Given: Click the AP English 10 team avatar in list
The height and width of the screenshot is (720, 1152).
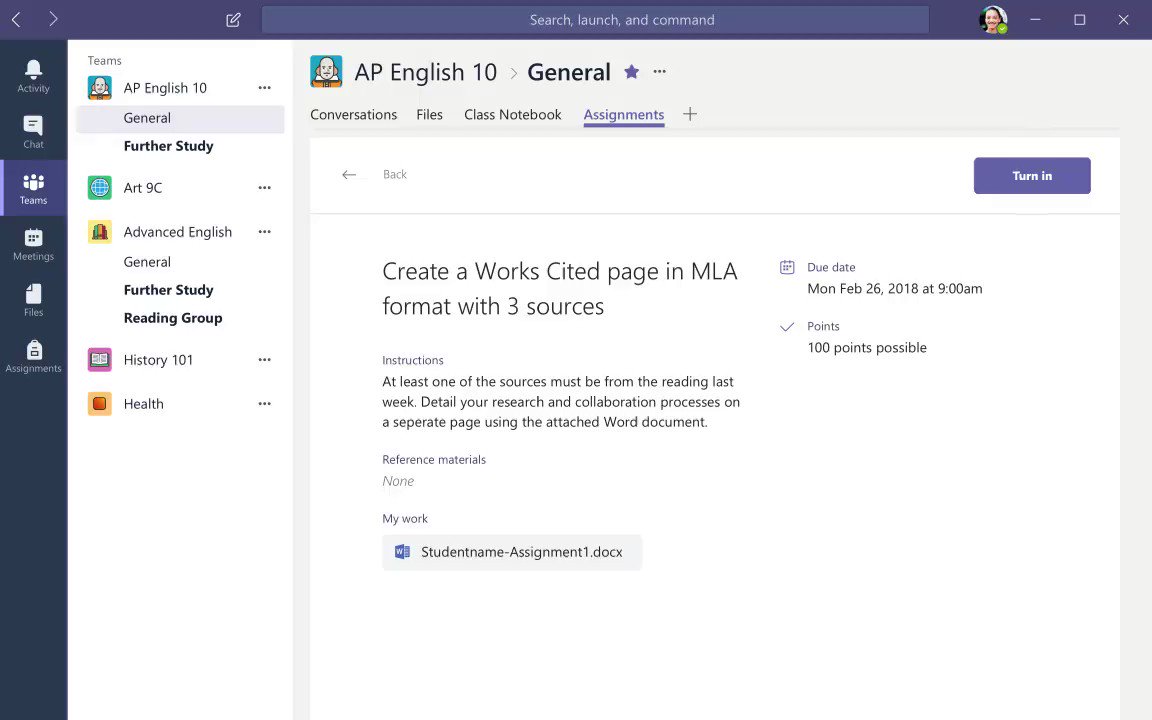Looking at the screenshot, I should (100, 87).
